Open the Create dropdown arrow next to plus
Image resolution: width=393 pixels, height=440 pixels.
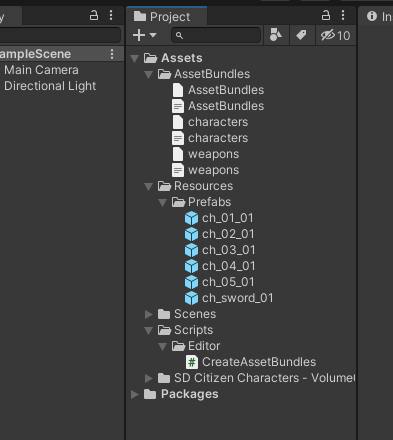point(153,35)
